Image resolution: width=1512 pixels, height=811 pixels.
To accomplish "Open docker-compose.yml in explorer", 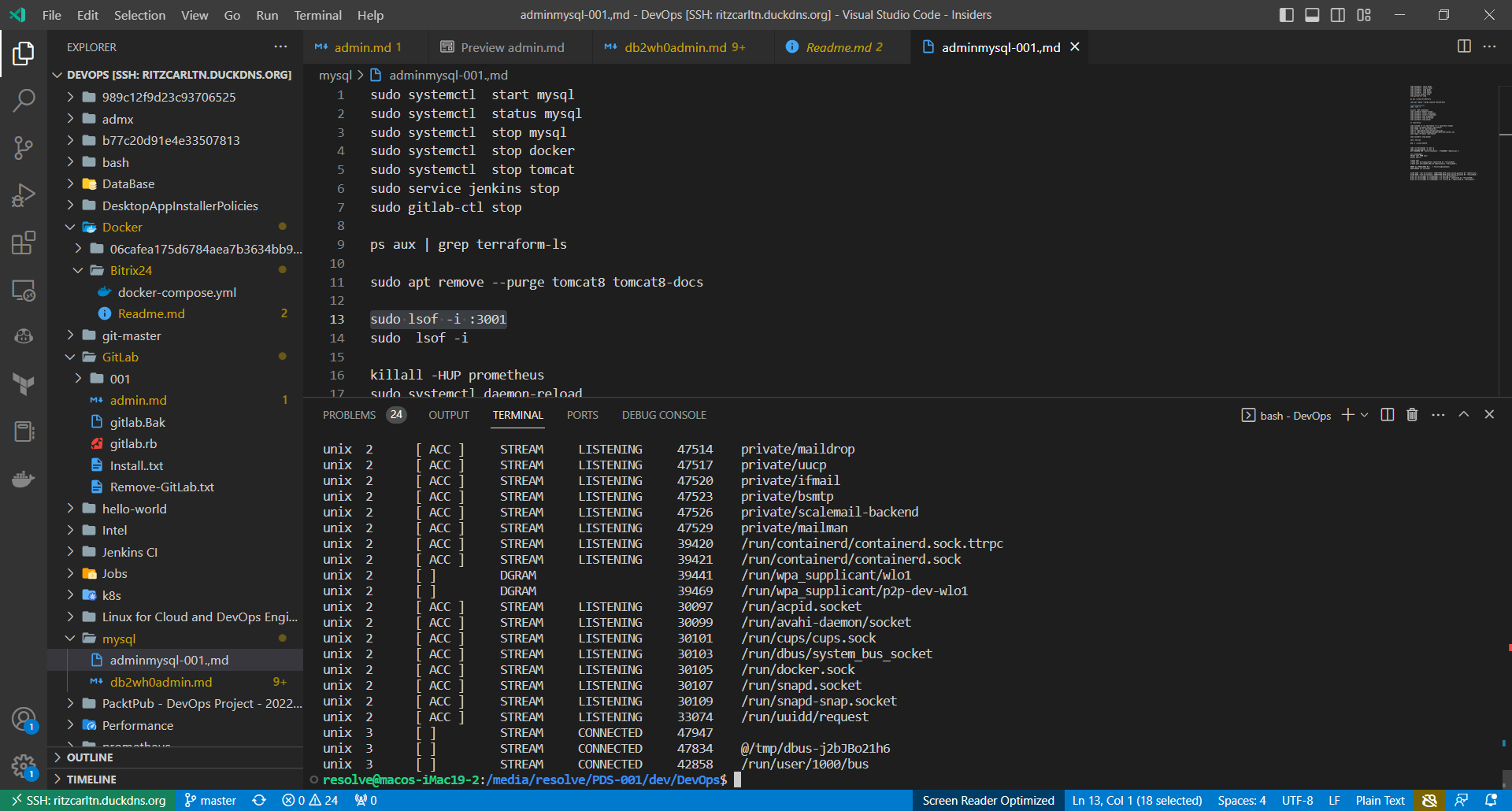I will [x=175, y=292].
